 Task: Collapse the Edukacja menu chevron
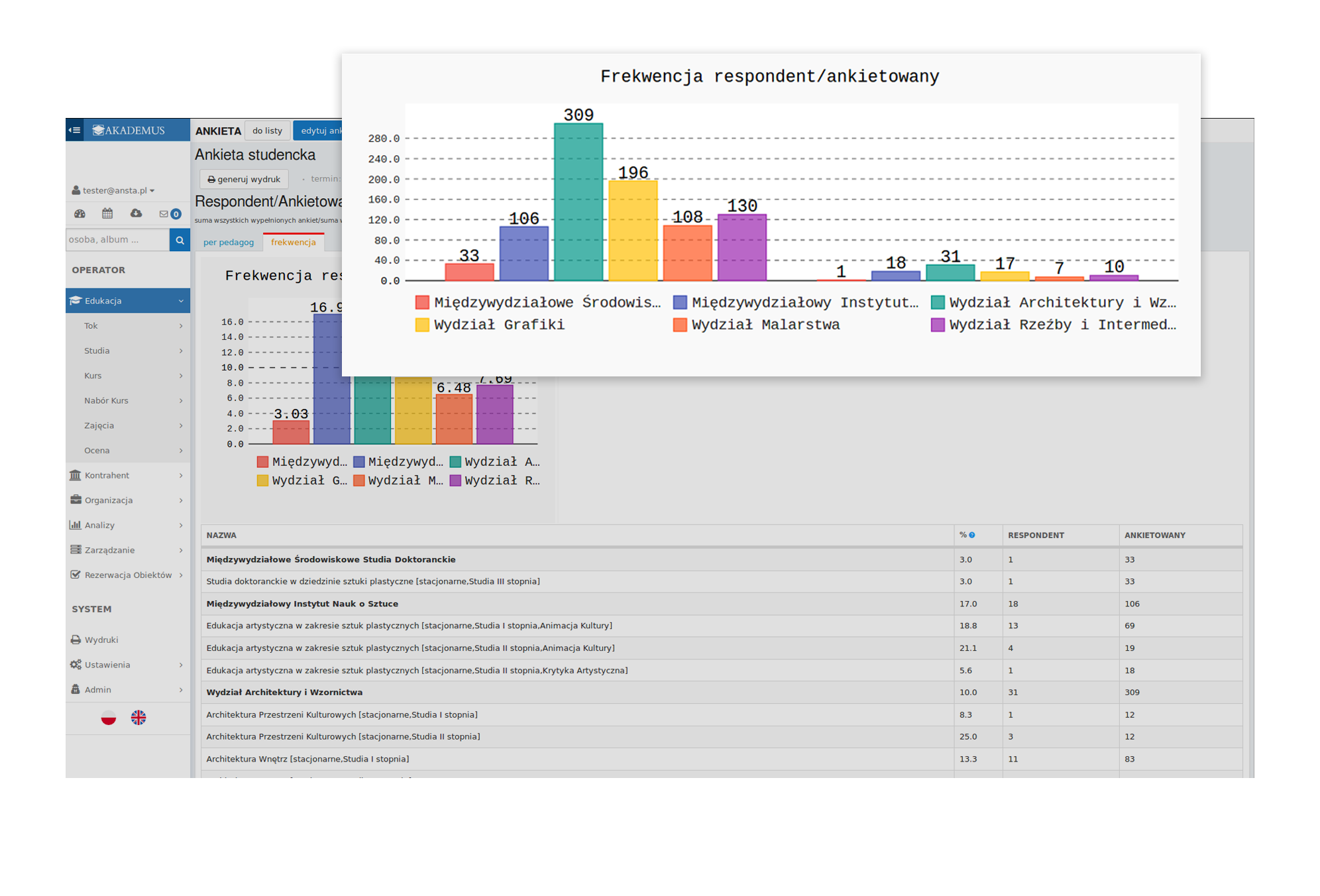pyautogui.click(x=181, y=301)
